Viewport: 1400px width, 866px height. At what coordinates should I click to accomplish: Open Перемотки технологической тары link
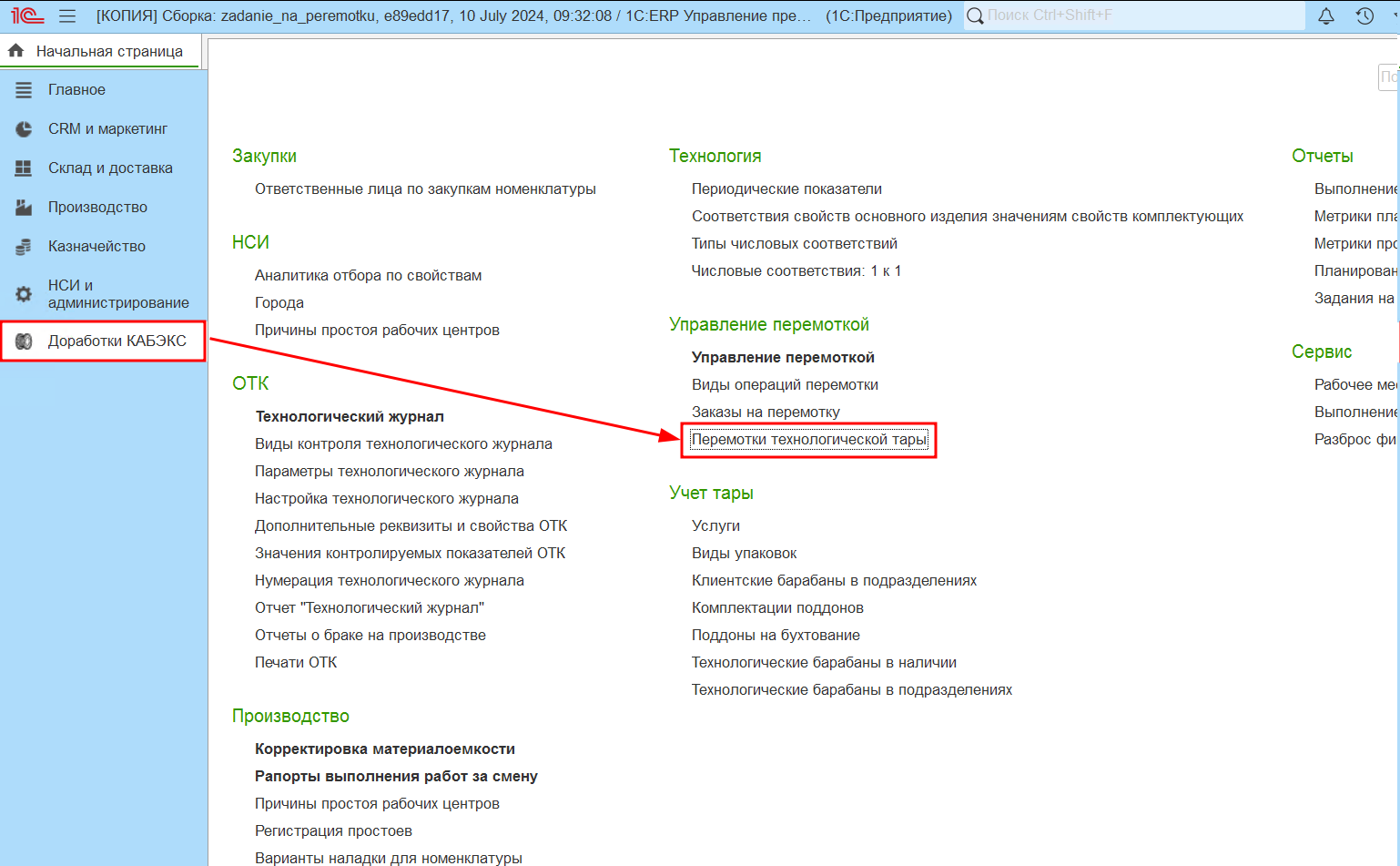(x=809, y=440)
